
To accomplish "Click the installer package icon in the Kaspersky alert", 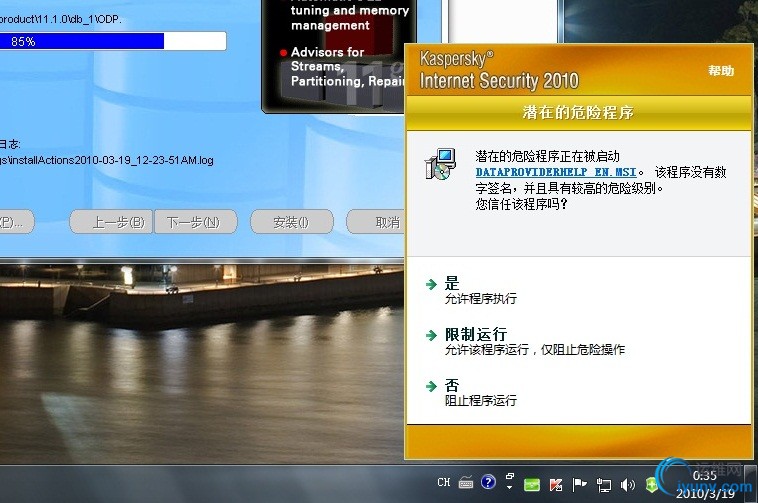I will pyautogui.click(x=440, y=164).
